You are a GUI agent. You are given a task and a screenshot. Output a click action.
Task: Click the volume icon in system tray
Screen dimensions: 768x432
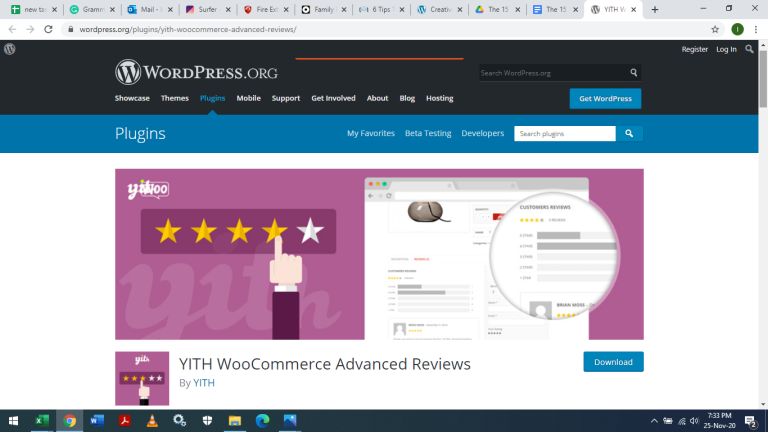[x=694, y=421]
